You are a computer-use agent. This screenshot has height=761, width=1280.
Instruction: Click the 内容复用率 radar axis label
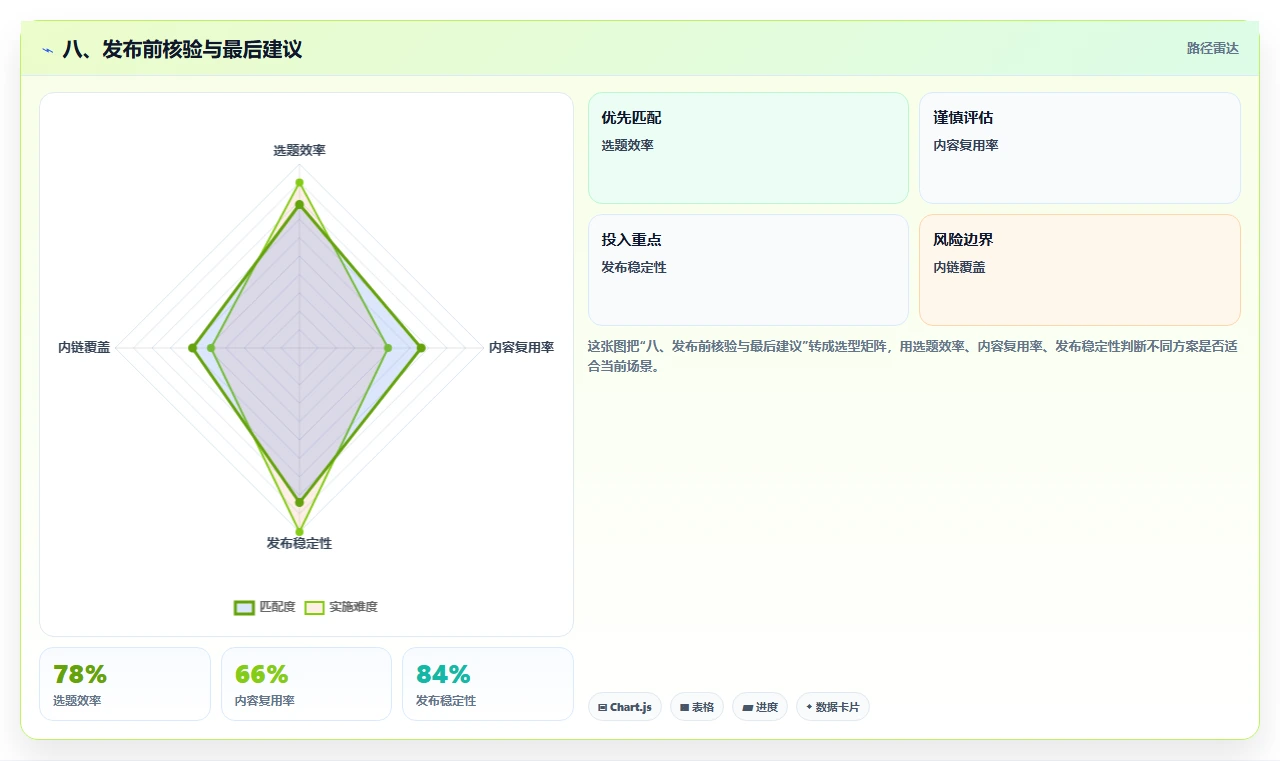point(521,348)
